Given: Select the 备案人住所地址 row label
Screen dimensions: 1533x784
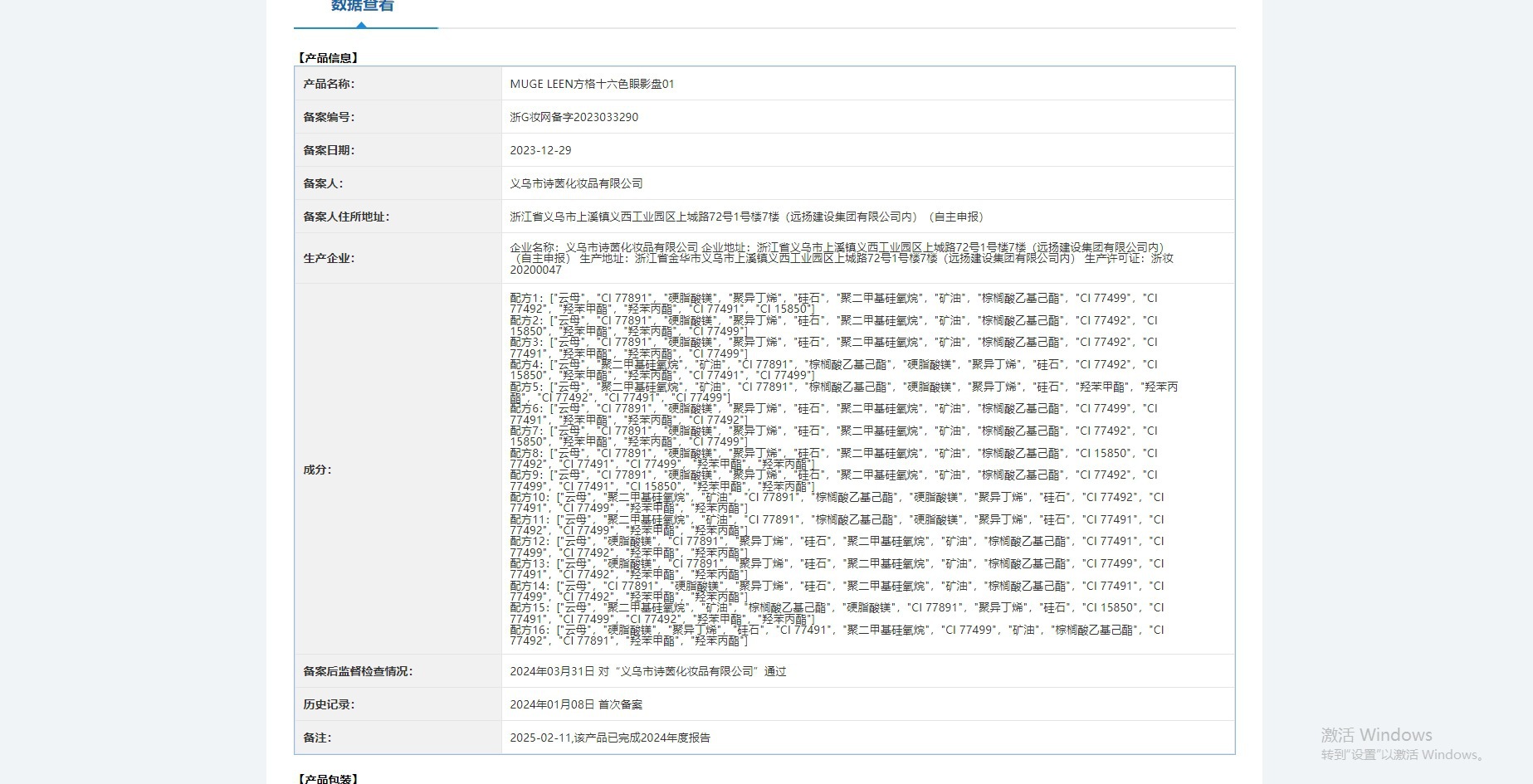Looking at the screenshot, I should pos(346,217).
